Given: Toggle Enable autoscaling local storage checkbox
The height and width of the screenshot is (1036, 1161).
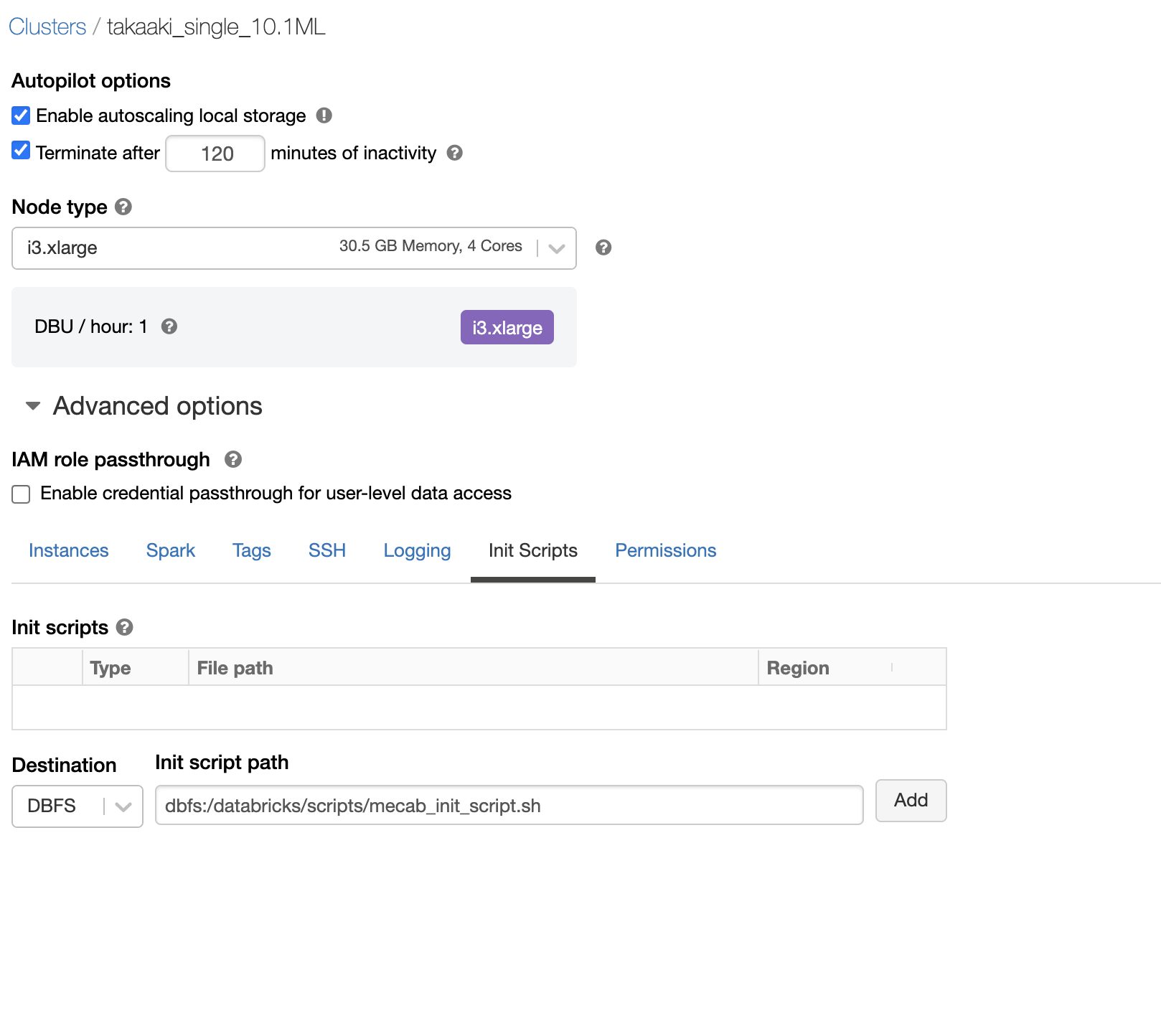Looking at the screenshot, I should pyautogui.click(x=22, y=116).
